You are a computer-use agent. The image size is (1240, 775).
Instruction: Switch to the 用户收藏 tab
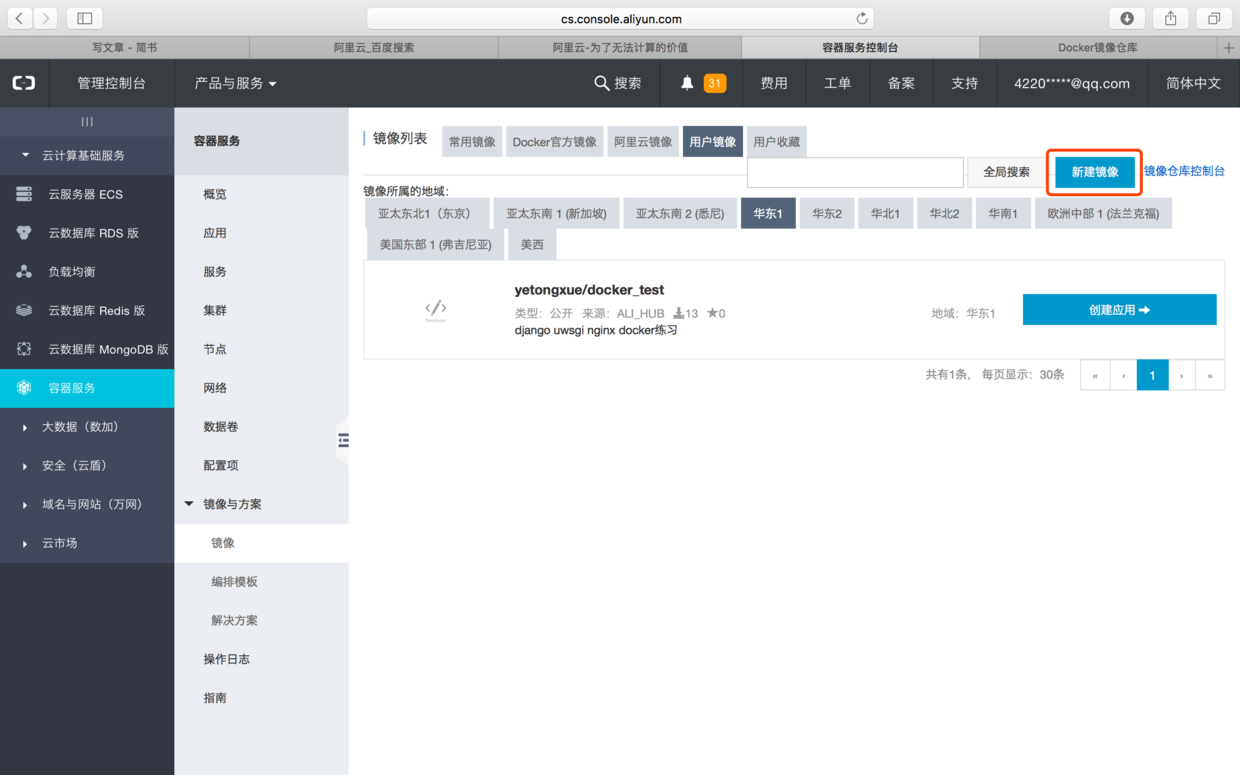[776, 142]
